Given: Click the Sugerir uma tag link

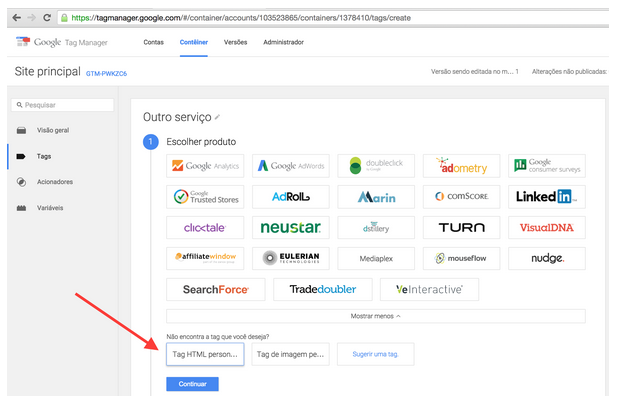Looking at the screenshot, I should [375, 354].
